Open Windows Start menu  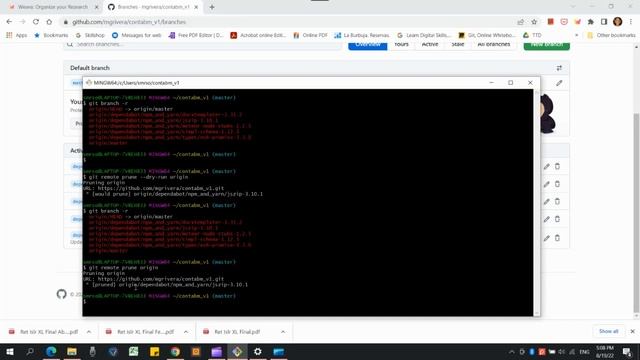coord(9,351)
